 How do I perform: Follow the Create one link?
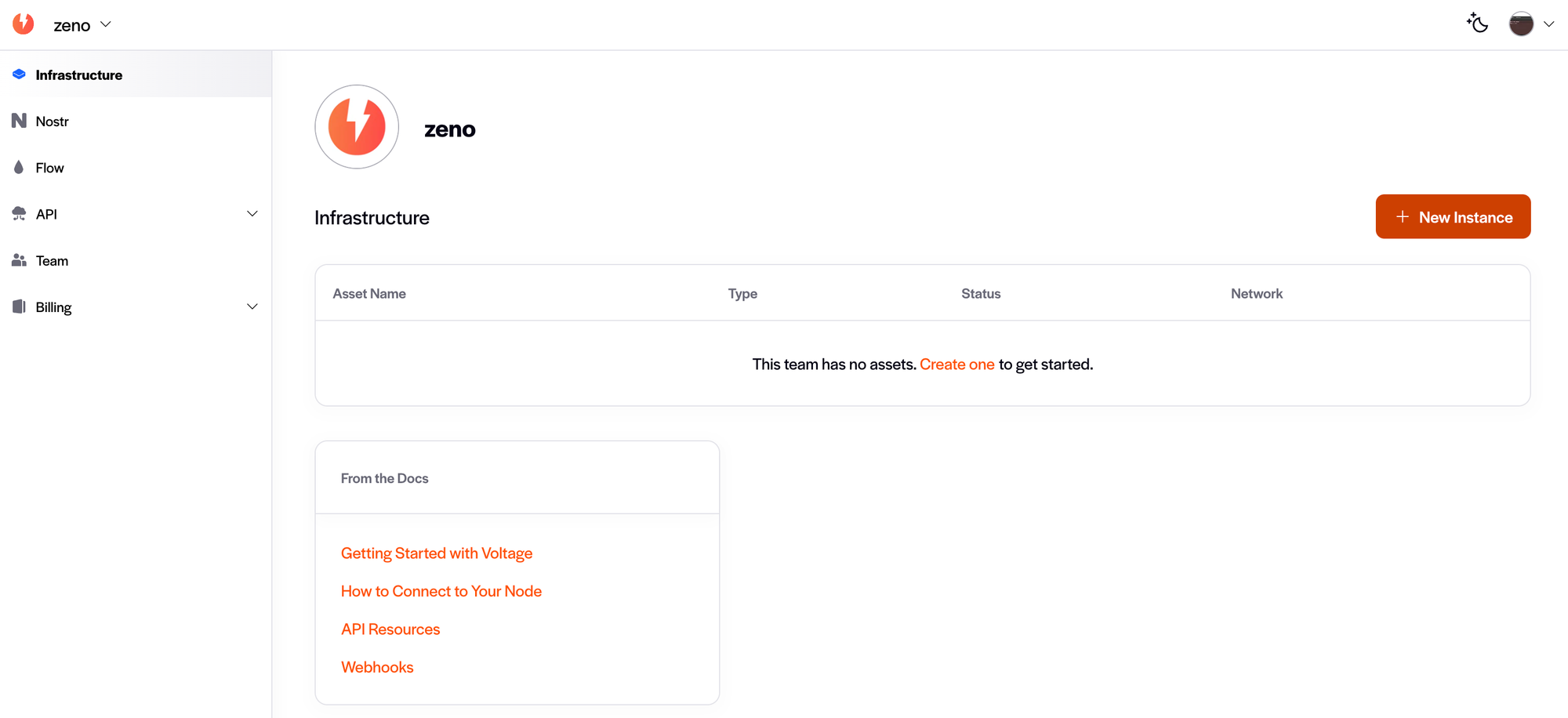[956, 364]
